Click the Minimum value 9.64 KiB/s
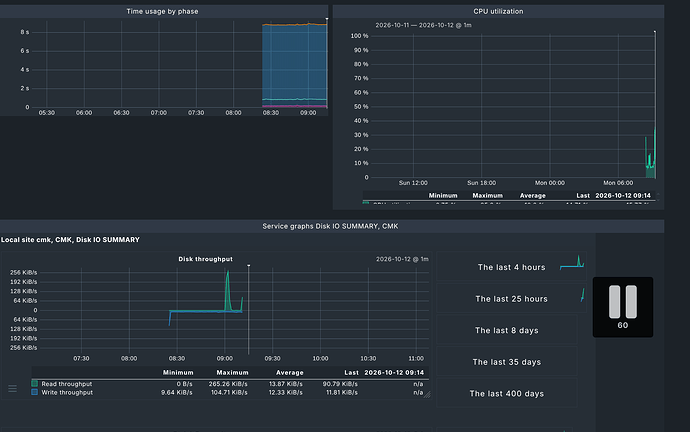690x432 pixels. click(x=176, y=392)
